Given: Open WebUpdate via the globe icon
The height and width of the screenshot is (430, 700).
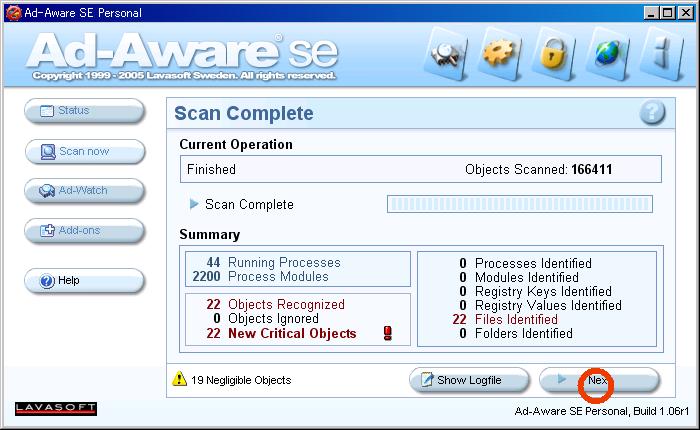Looking at the screenshot, I should [x=607, y=54].
